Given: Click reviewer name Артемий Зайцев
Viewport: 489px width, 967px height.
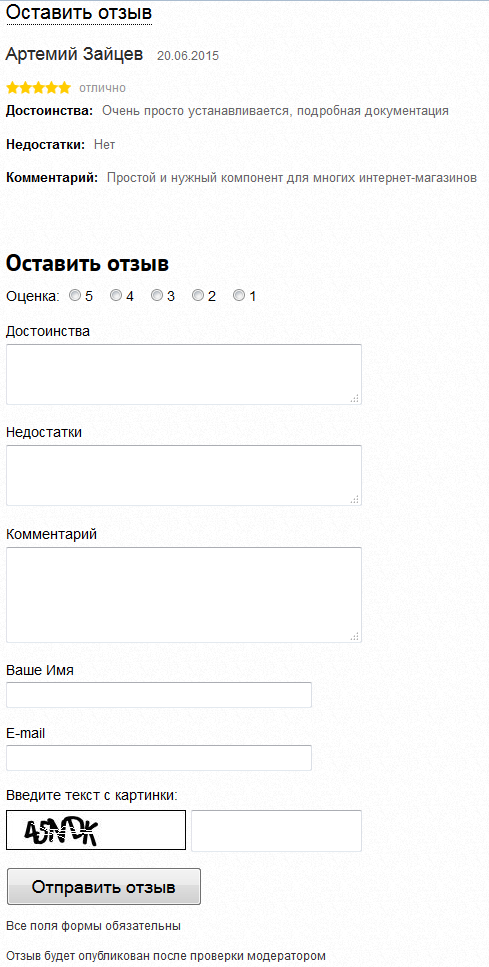Looking at the screenshot, I should [74, 54].
